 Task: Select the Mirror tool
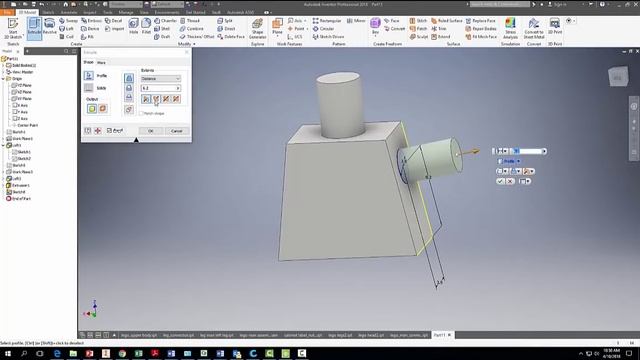(356, 20)
